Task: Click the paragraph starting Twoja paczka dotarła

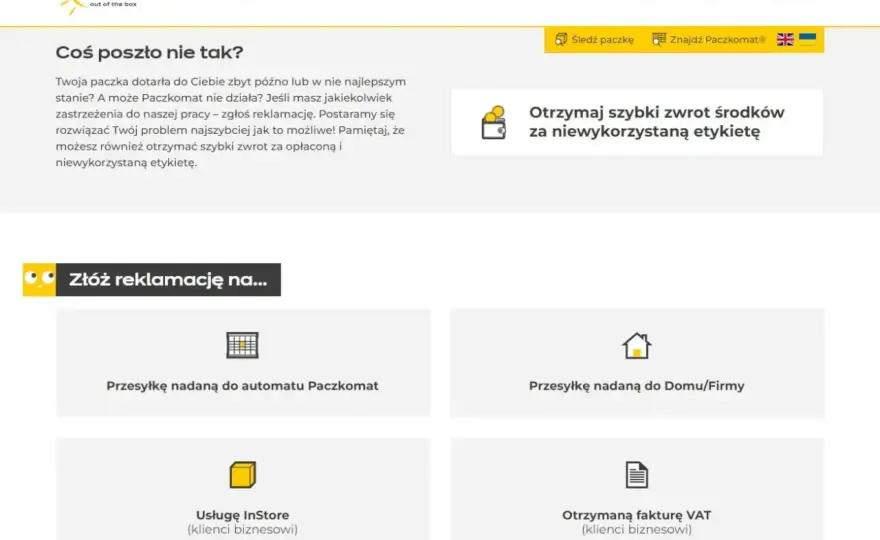Action: pos(231,122)
